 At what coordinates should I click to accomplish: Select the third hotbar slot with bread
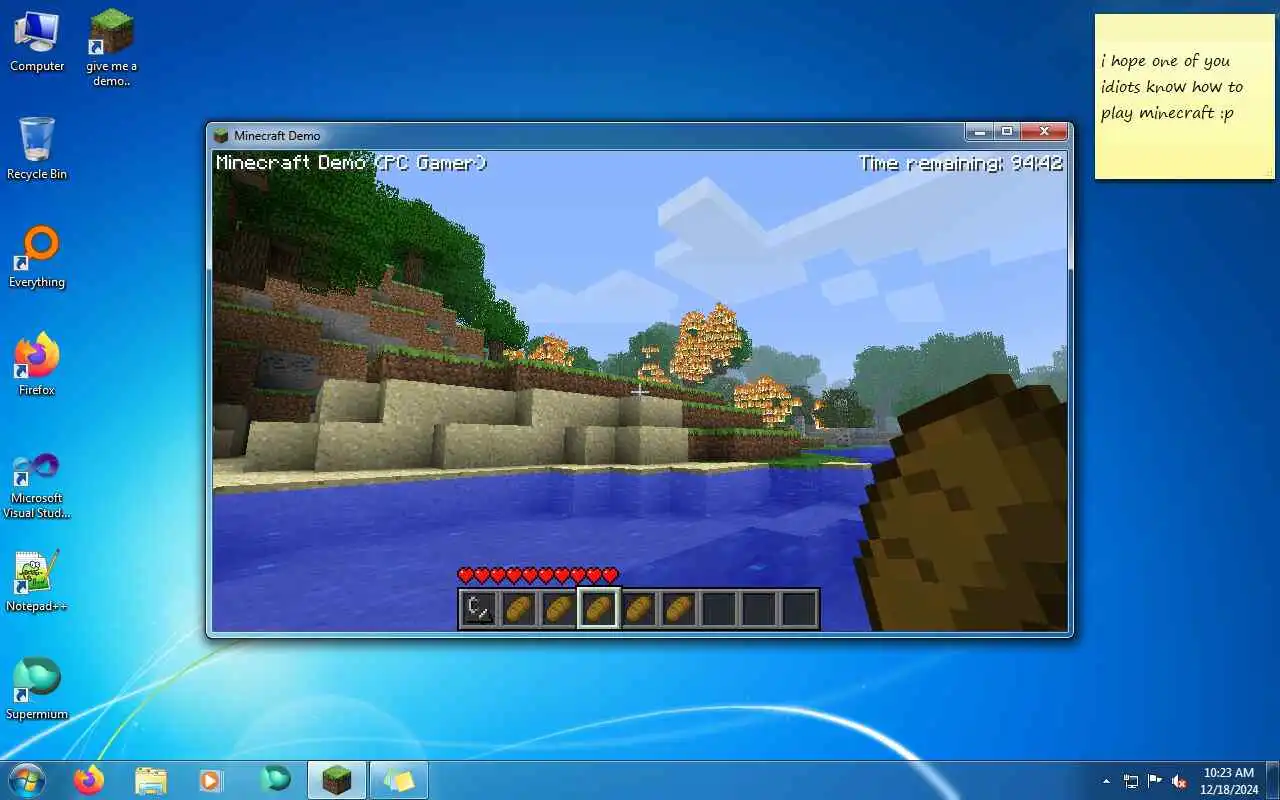tap(559, 608)
